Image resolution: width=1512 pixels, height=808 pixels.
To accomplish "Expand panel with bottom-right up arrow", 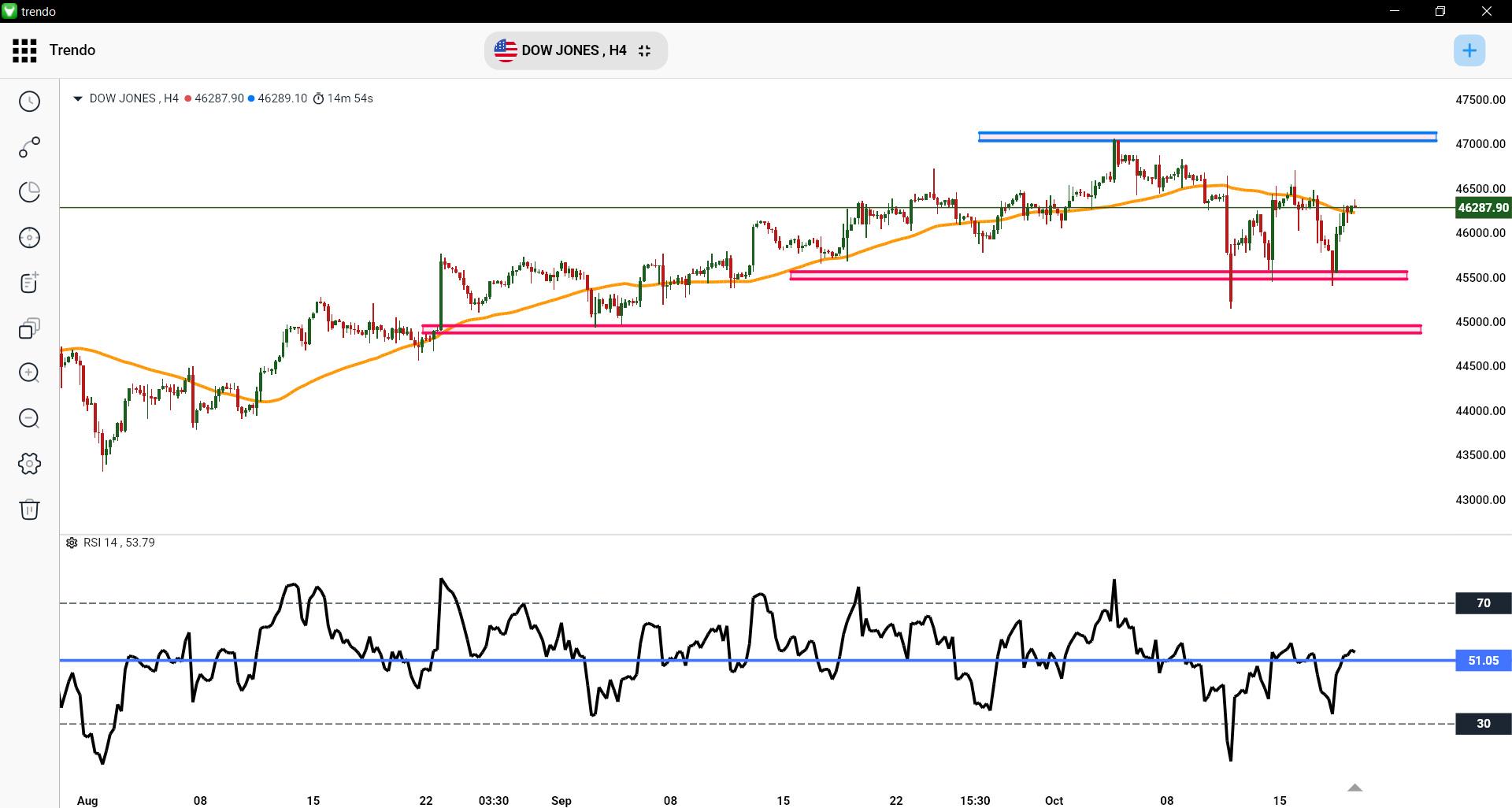I will [1354, 788].
